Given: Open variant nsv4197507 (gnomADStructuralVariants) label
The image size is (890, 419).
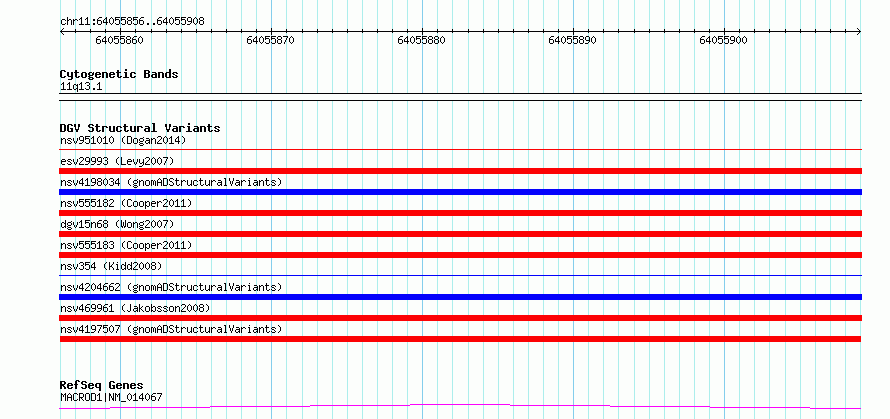Looking at the screenshot, I should coord(171,329).
